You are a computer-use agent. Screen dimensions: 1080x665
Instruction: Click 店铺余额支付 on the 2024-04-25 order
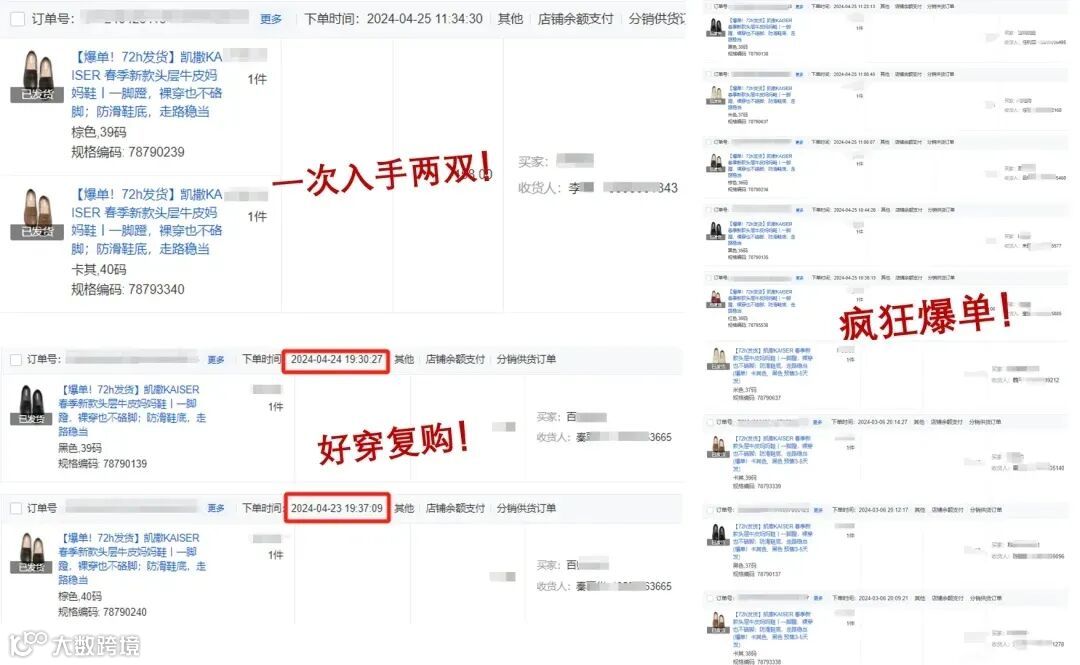click(575, 19)
